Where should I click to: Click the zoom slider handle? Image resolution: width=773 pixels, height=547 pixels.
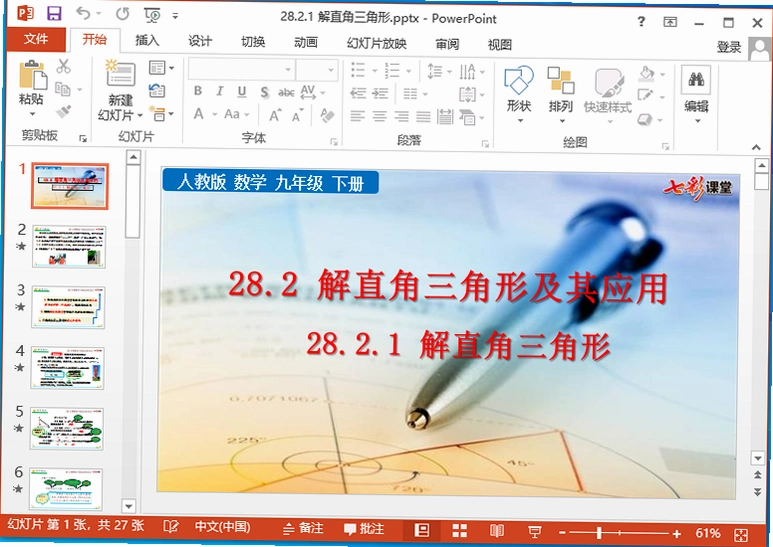click(x=599, y=533)
